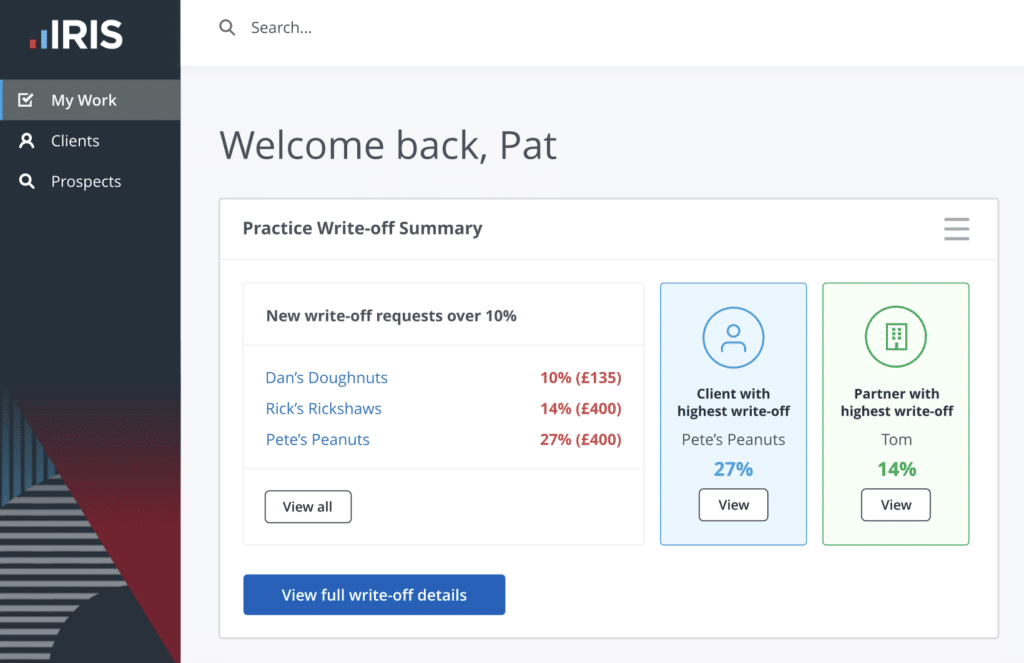This screenshot has height=663, width=1024.
Task: Click the green partner building icon
Action: coord(896,337)
